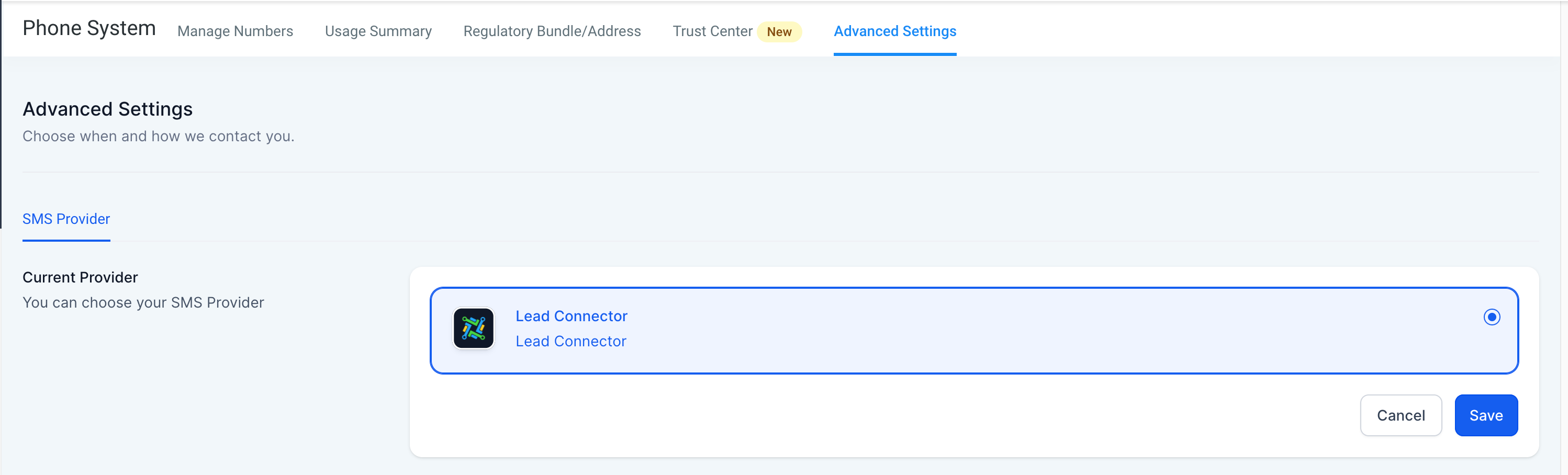Viewport: 1568px width, 475px height.
Task: Click the Phone System page title
Action: click(89, 28)
